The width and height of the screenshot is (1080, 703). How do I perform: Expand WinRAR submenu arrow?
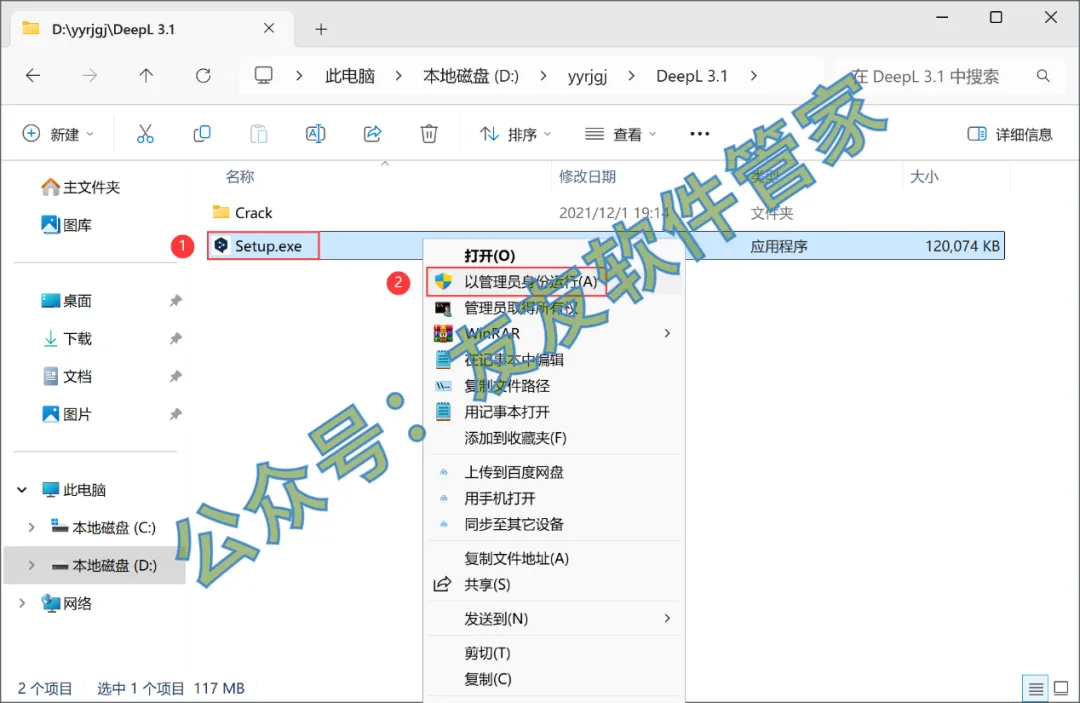pos(667,333)
